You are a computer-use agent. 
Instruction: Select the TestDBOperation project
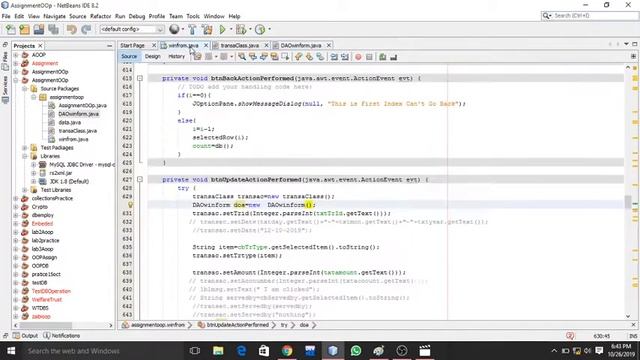tap(51, 291)
